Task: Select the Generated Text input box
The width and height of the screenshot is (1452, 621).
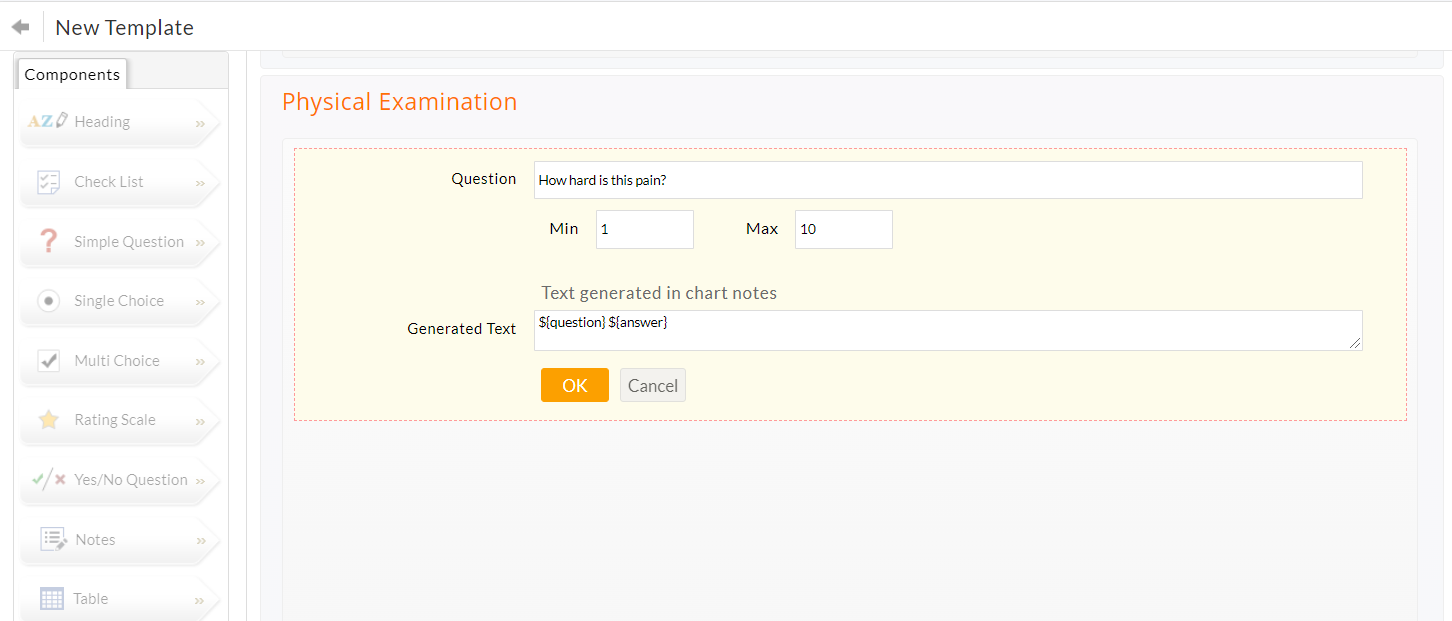Action: tap(947, 330)
